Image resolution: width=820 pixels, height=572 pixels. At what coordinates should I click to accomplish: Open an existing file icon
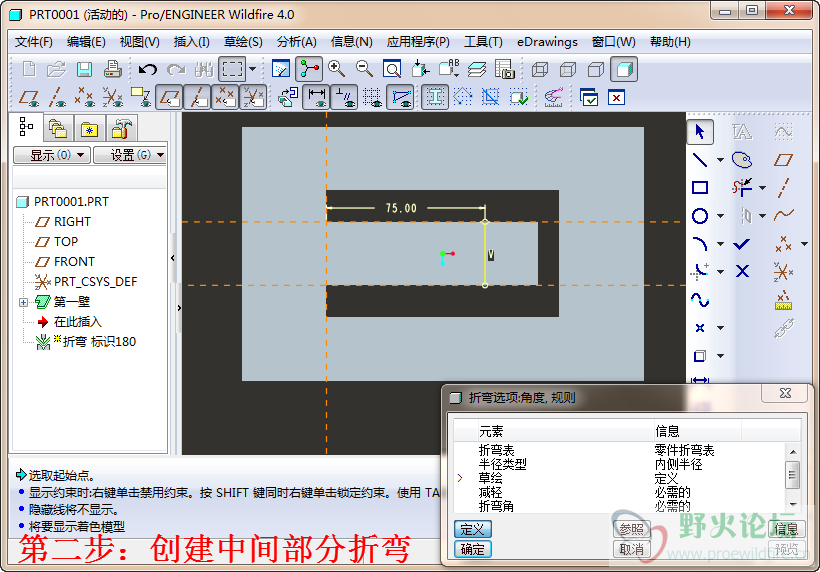[56, 69]
